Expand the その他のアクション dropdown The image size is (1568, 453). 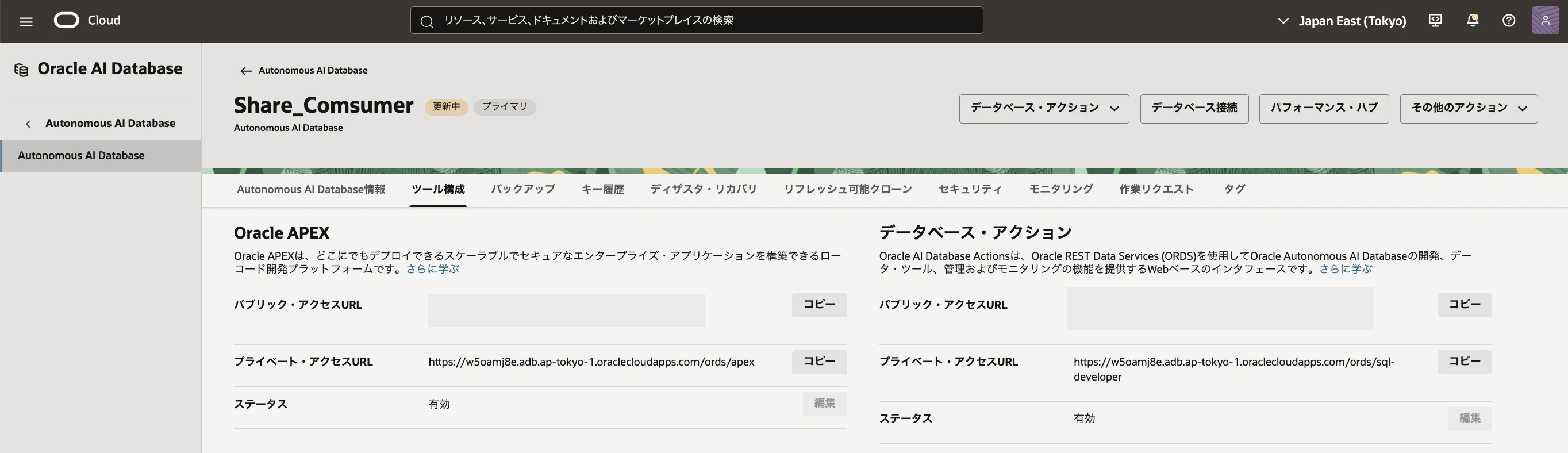click(1468, 109)
